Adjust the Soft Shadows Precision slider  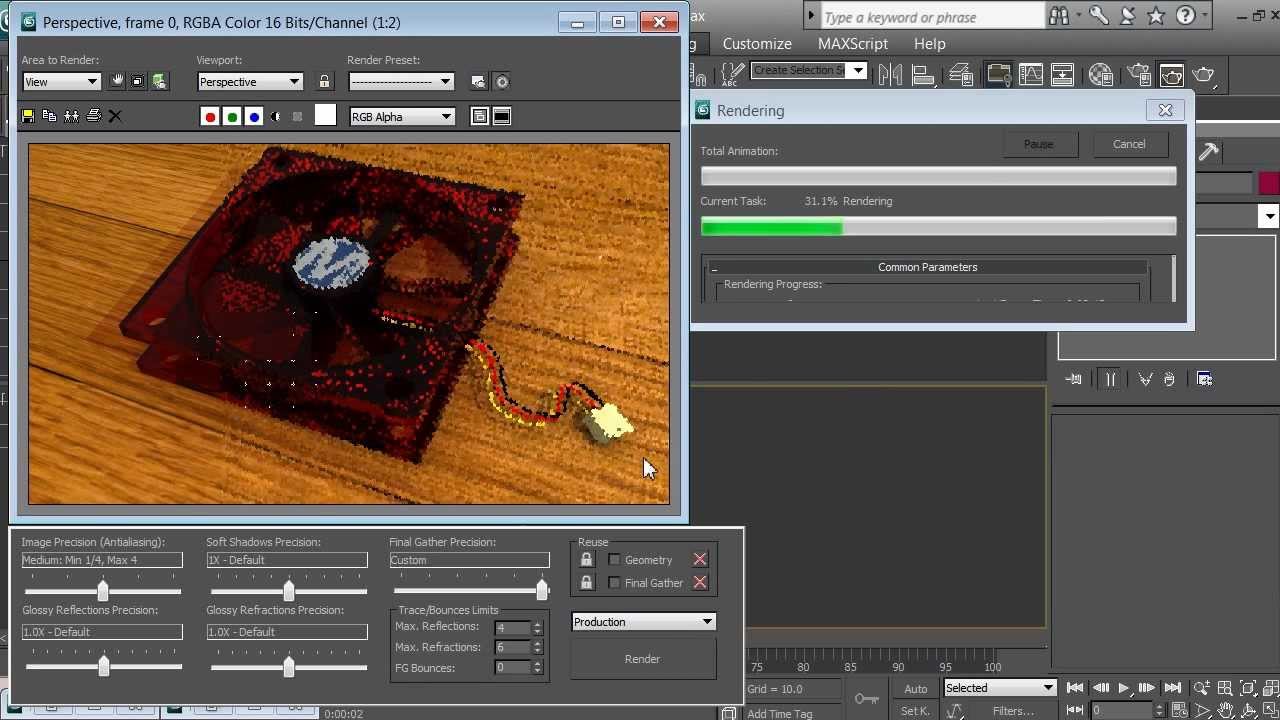[288, 591]
